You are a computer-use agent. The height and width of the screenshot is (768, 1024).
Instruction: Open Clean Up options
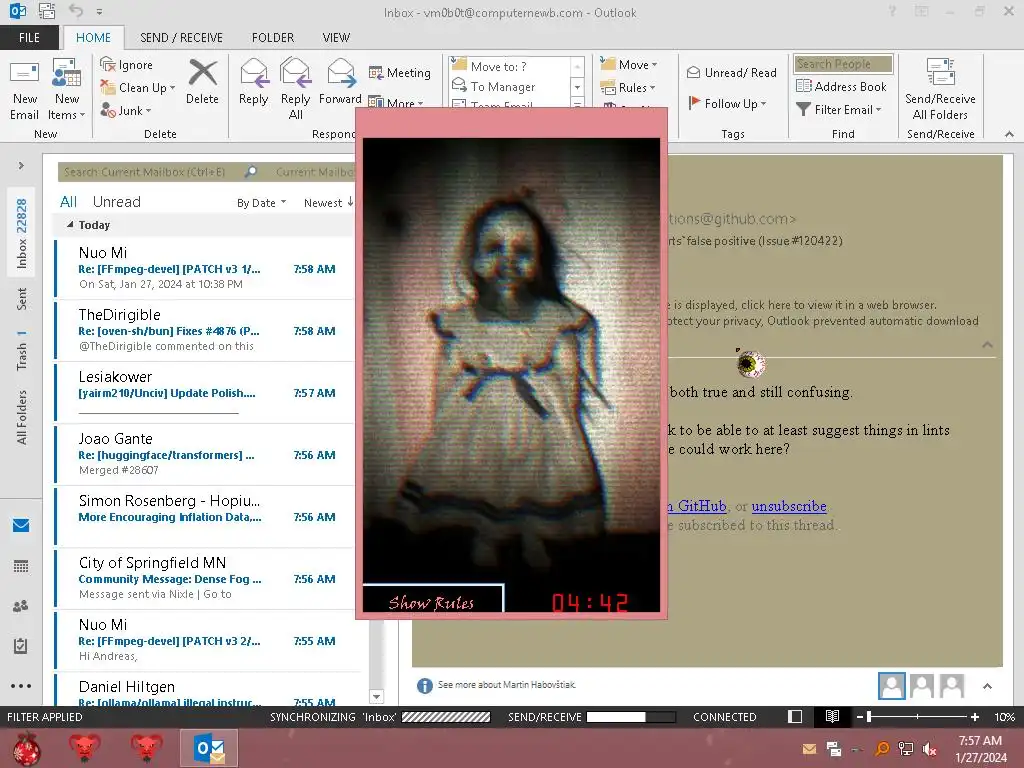[138, 88]
